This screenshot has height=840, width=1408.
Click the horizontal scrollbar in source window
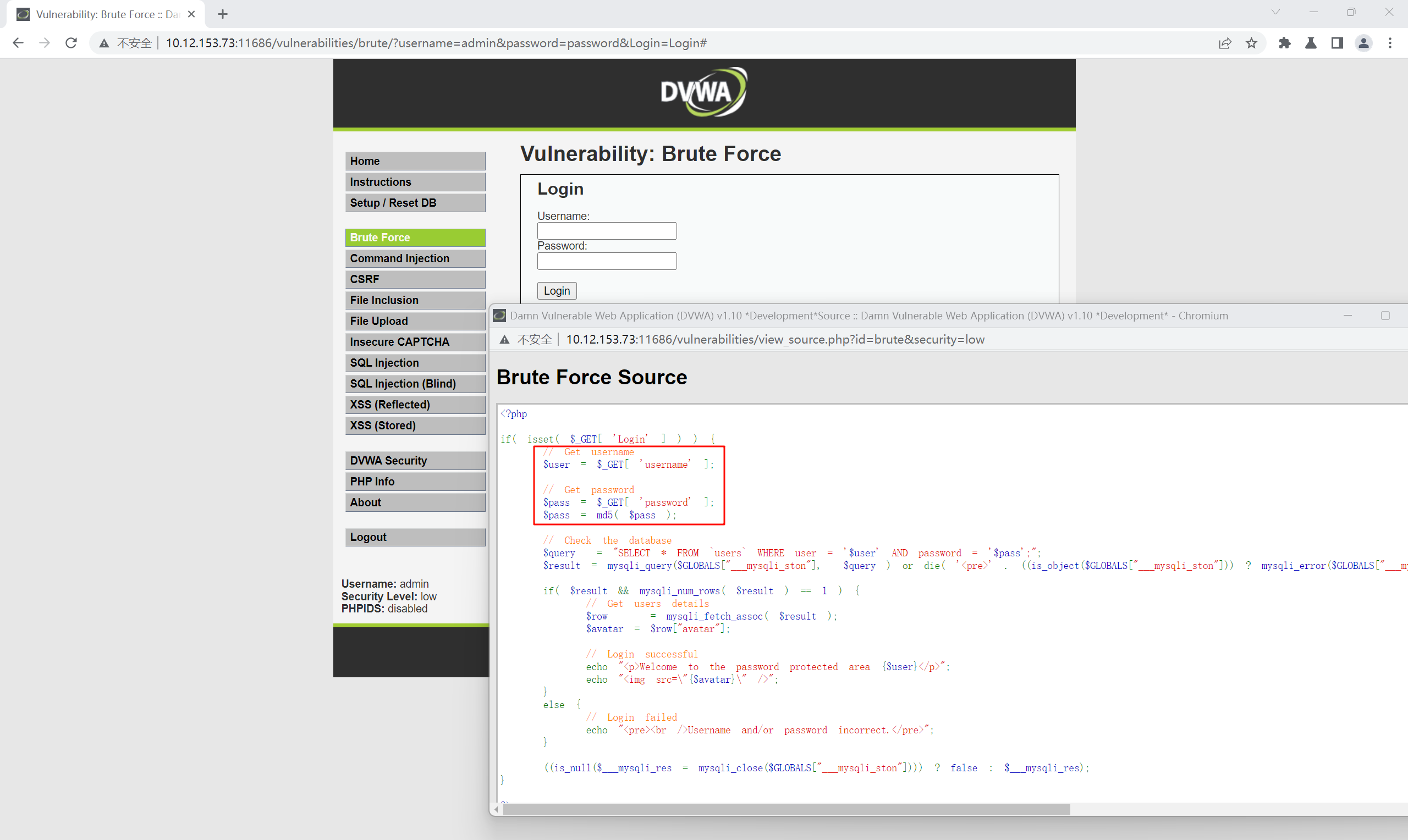pos(786,809)
